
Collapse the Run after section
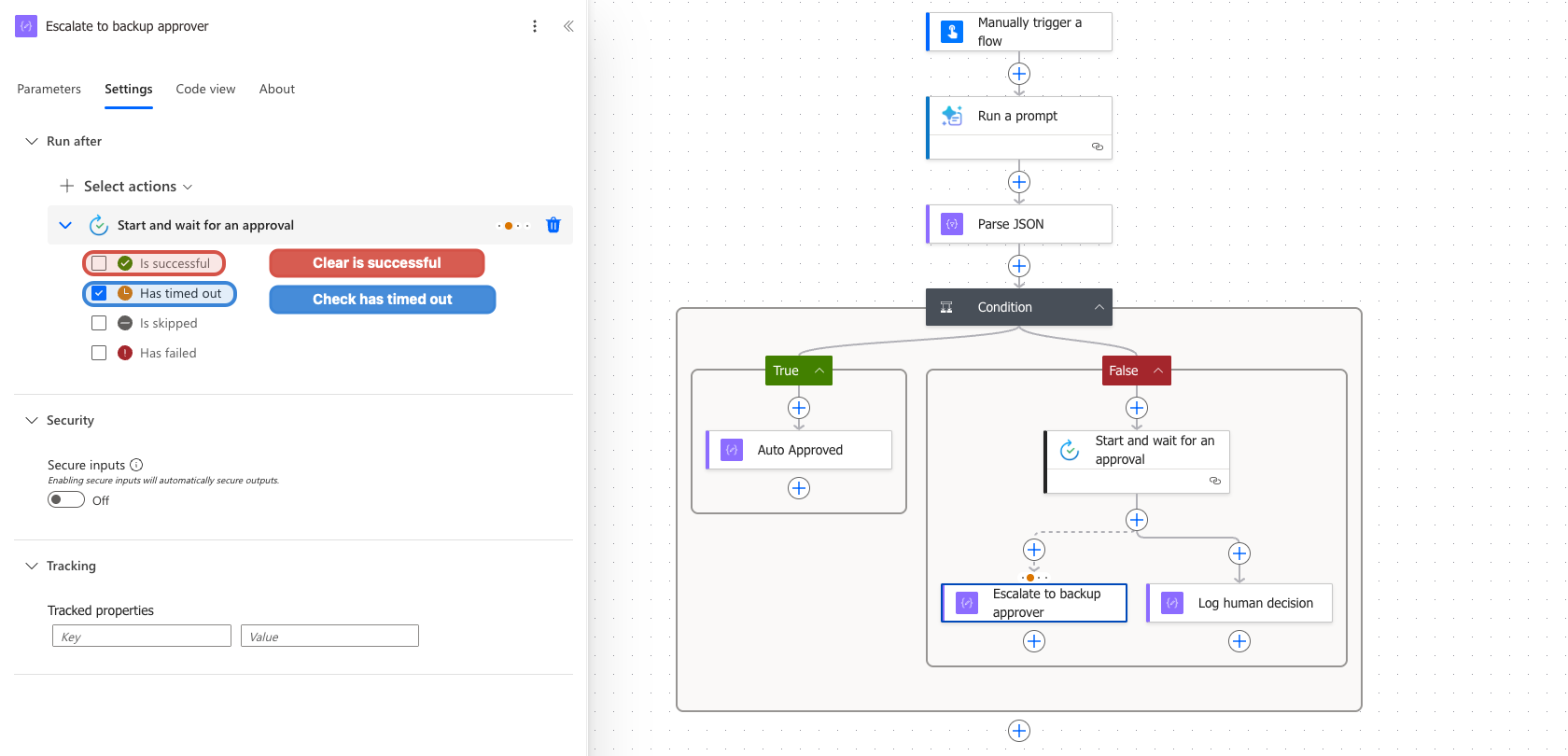(32, 141)
